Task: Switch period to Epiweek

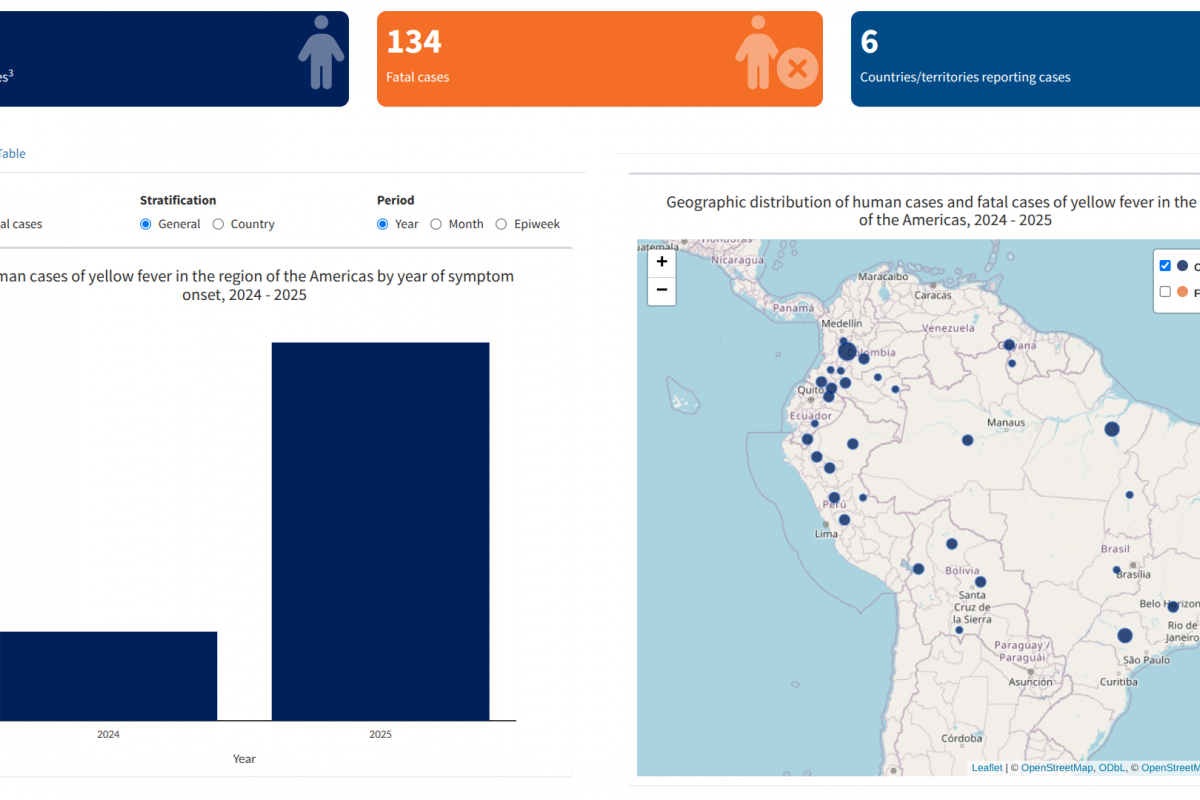Action: (x=502, y=224)
